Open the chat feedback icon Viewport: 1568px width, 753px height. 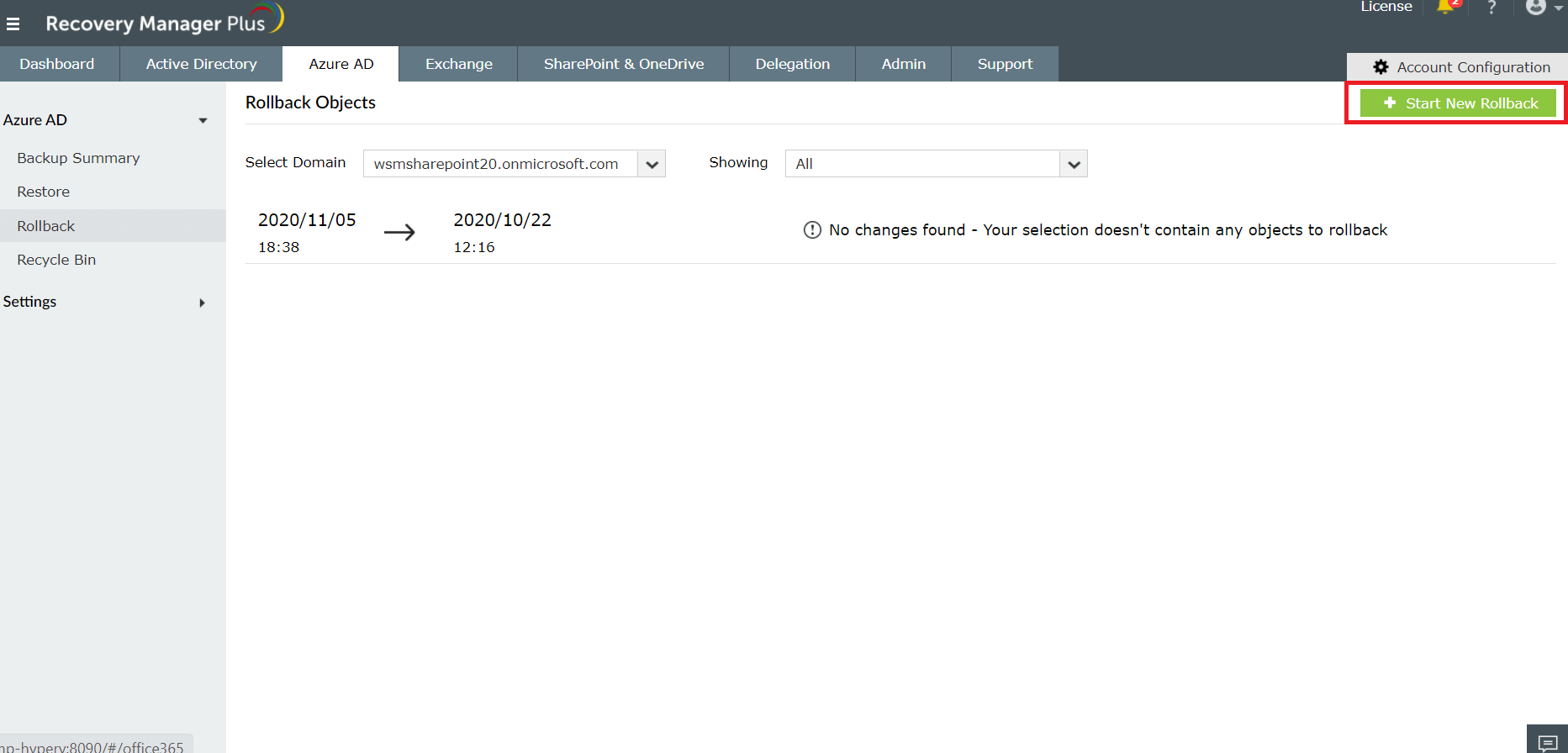1548,742
